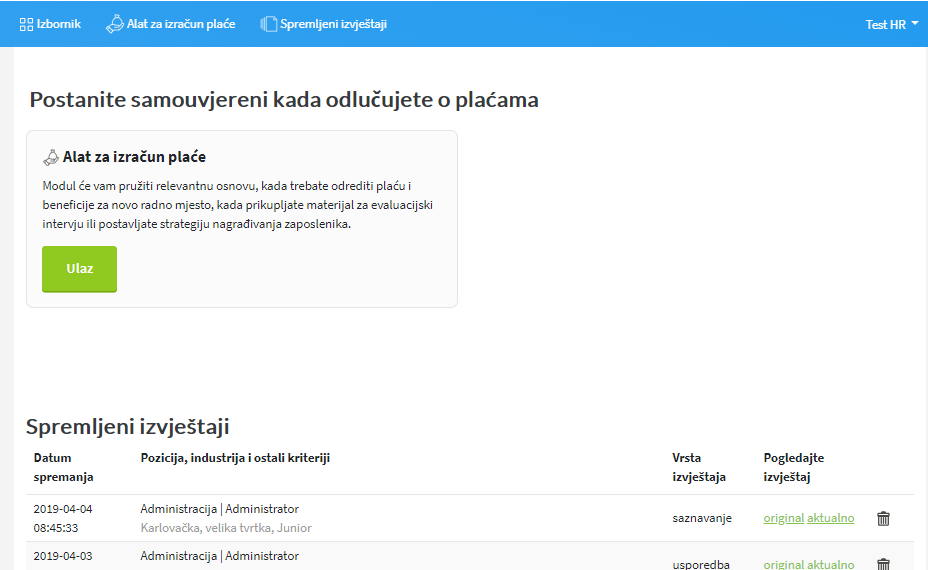Go to Alat za izračun plaće in navbar

point(170,24)
